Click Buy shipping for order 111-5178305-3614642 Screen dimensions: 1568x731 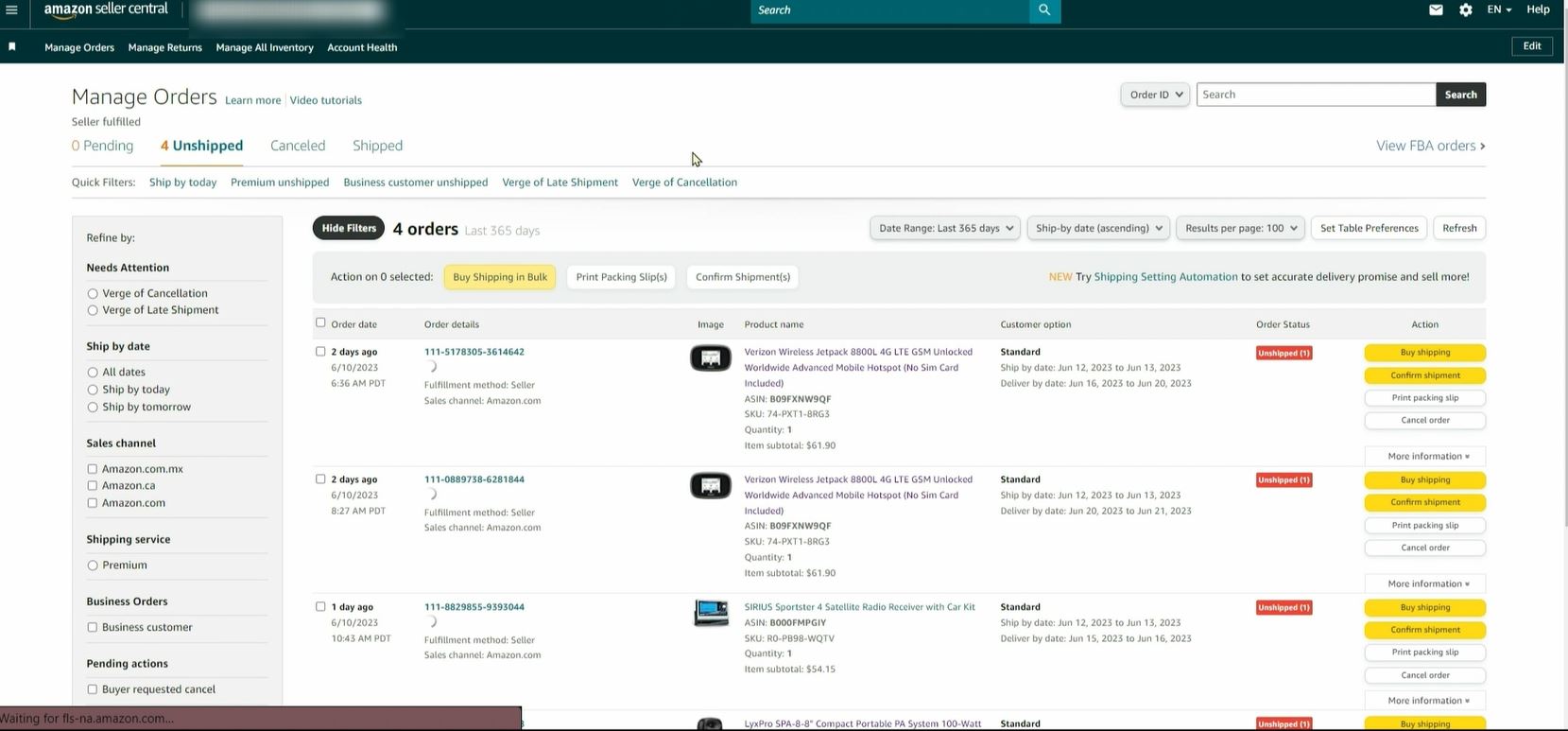(1425, 353)
